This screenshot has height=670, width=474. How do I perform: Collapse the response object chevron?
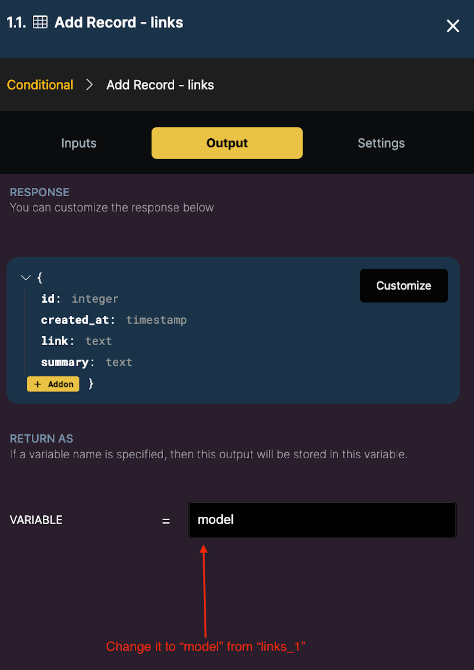point(26,278)
